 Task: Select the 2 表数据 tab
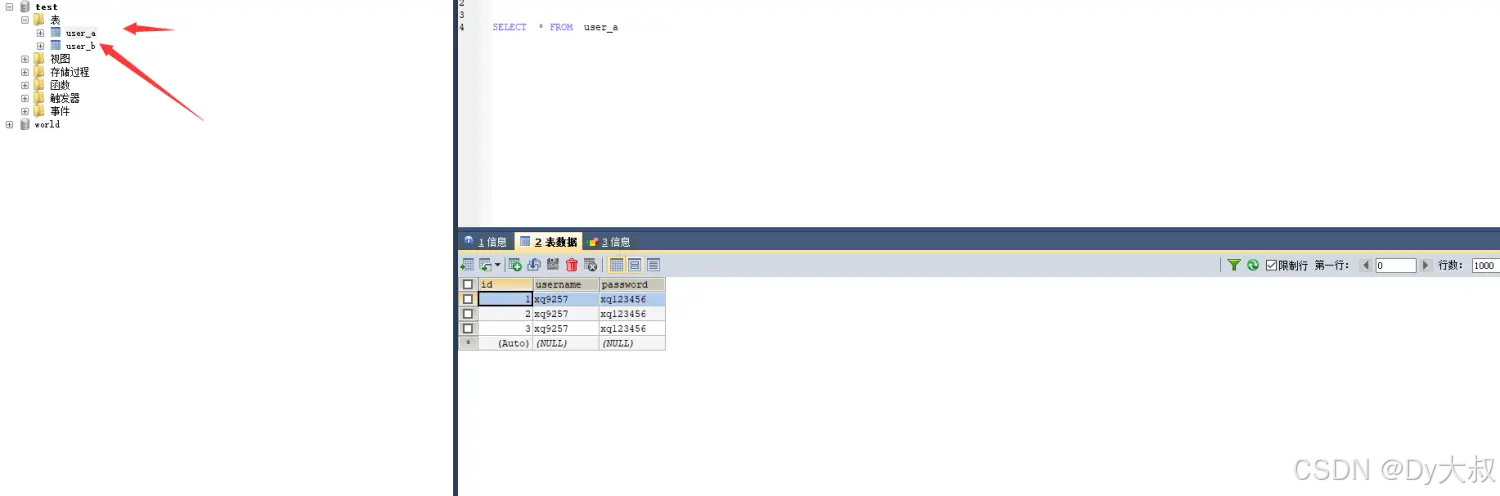coord(548,241)
